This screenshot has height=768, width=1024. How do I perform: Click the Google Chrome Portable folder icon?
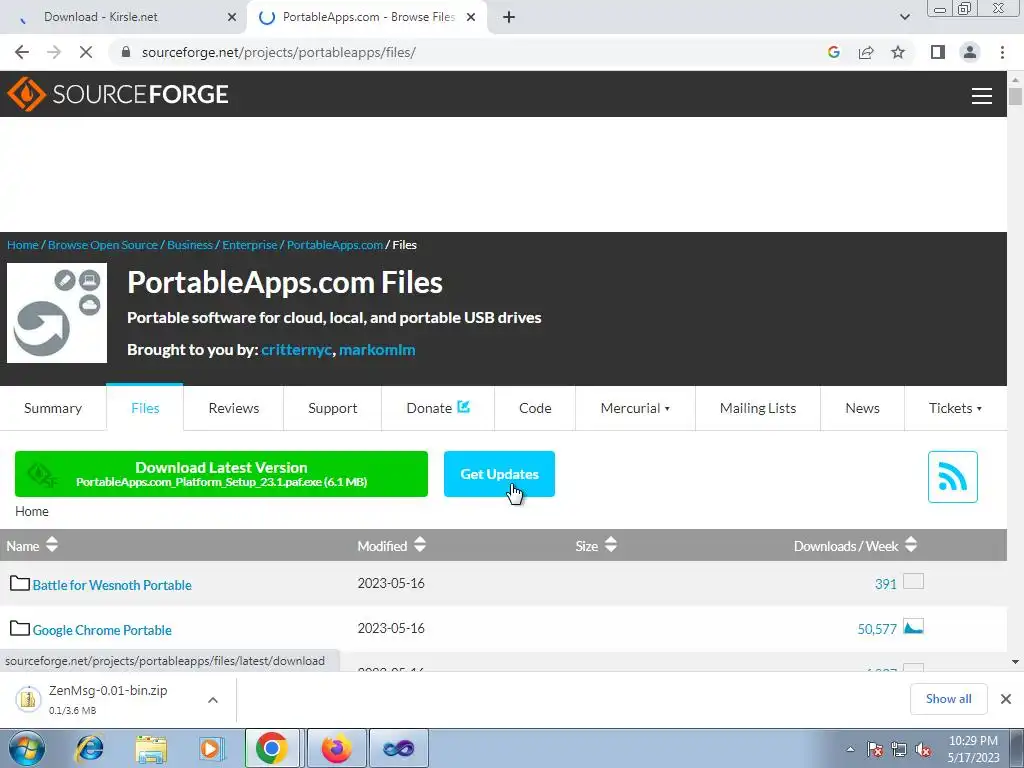pos(20,628)
